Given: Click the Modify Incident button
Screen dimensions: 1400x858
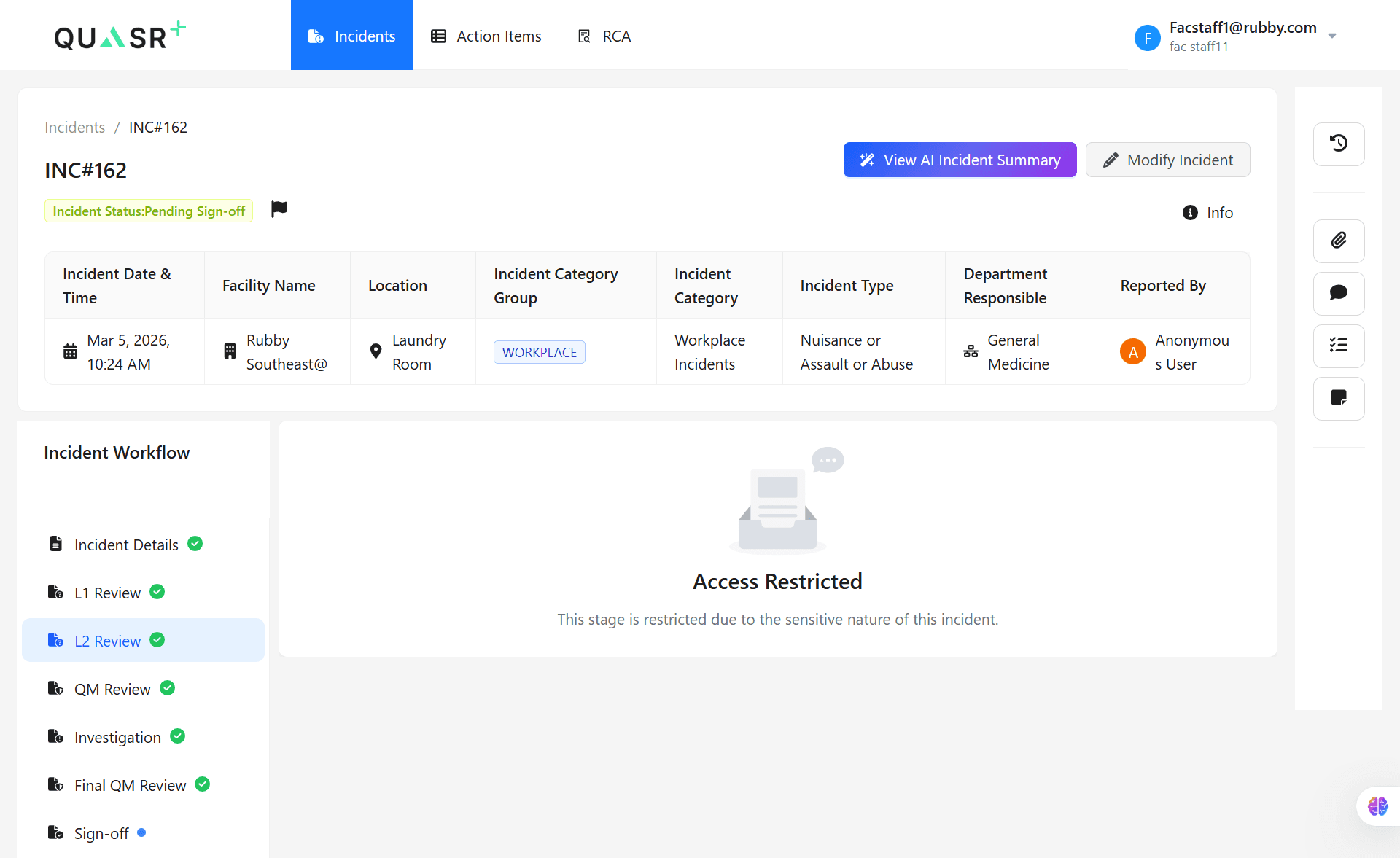Looking at the screenshot, I should pyautogui.click(x=1167, y=160).
